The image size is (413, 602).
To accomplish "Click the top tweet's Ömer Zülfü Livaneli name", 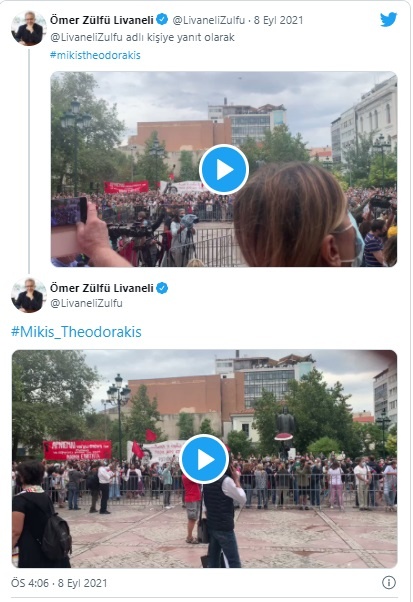I will (102, 20).
